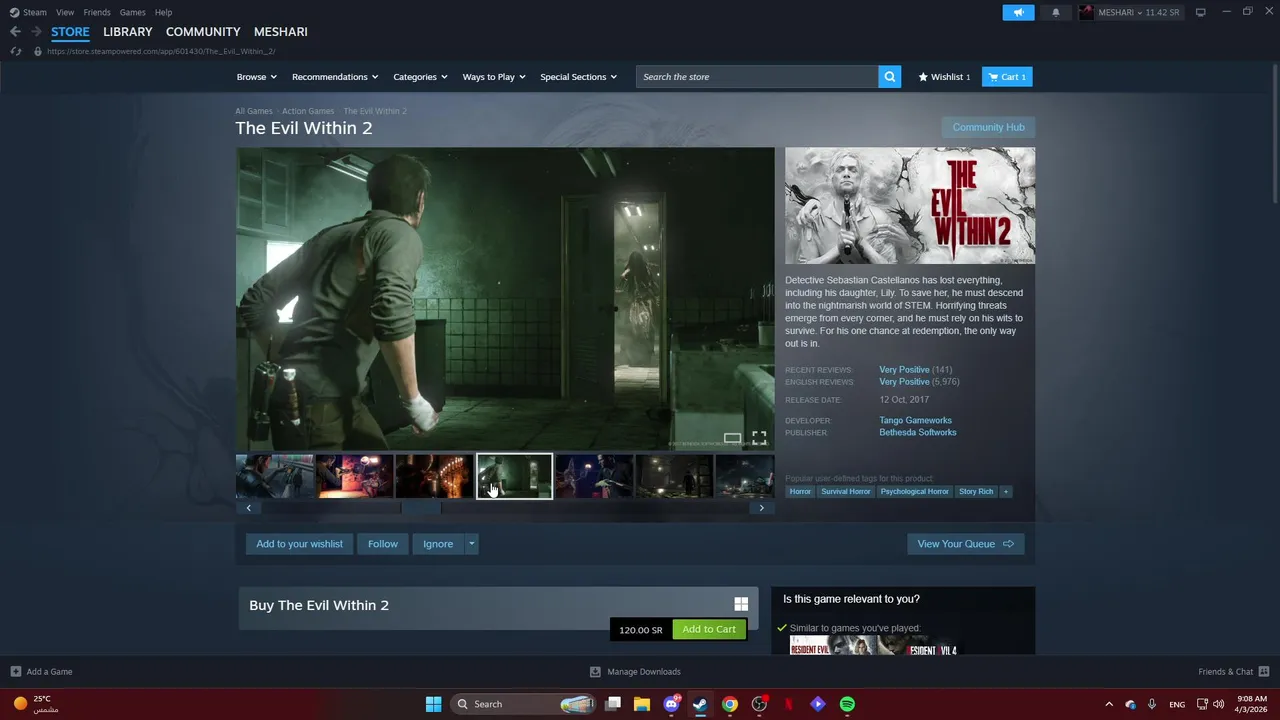The image size is (1280, 720).
Task: Switch to the STORE tab
Action: pyautogui.click(x=70, y=32)
